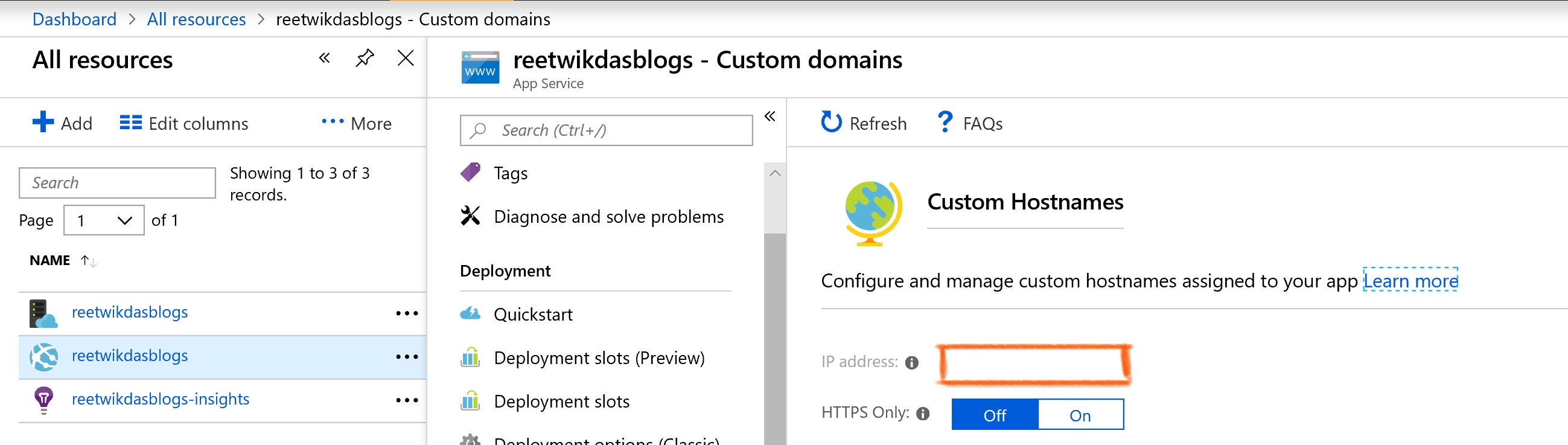
Task: Follow the Learn more link
Action: [x=1410, y=281]
